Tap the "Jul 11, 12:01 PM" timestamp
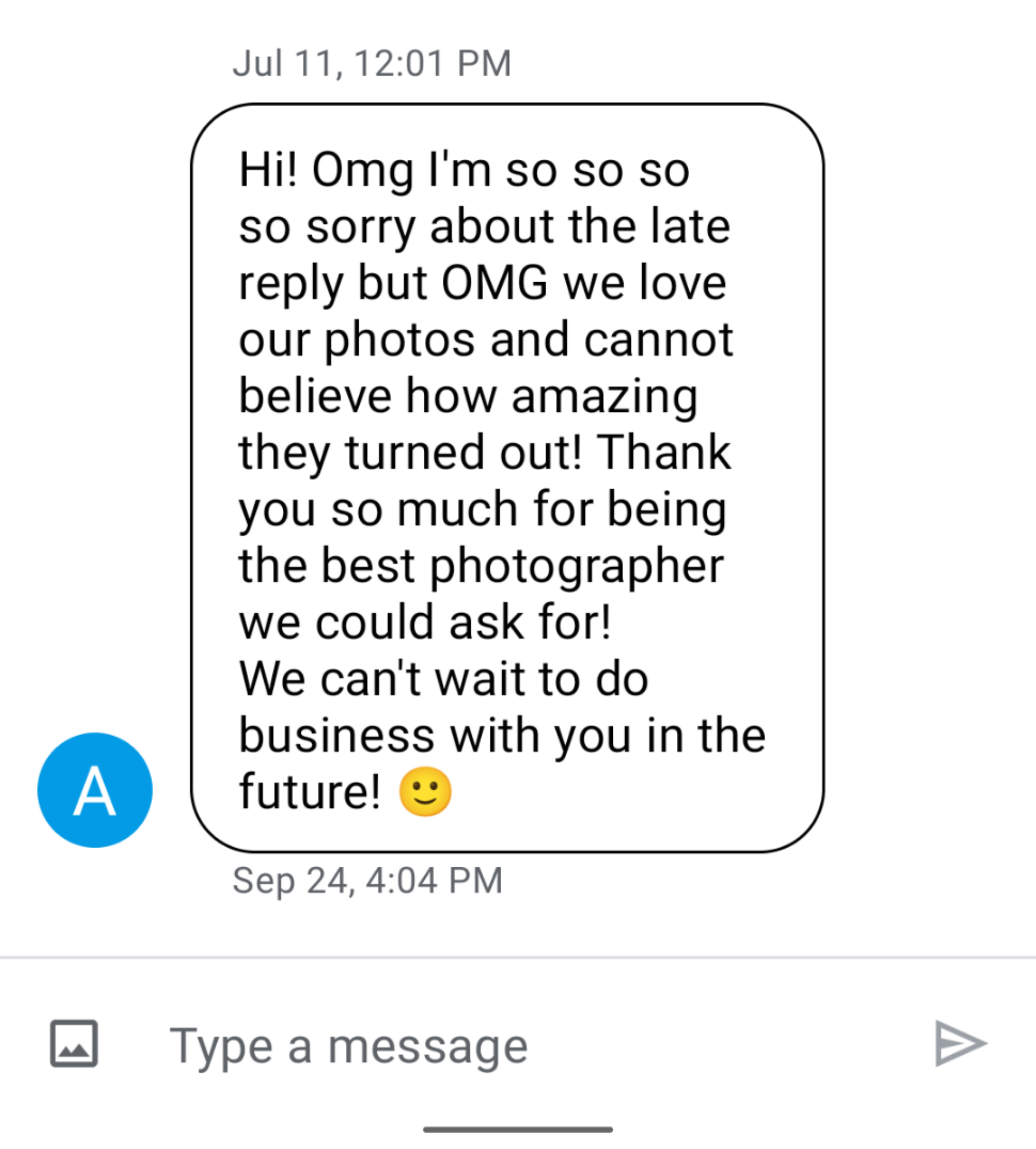1036x1149 pixels. (372, 63)
